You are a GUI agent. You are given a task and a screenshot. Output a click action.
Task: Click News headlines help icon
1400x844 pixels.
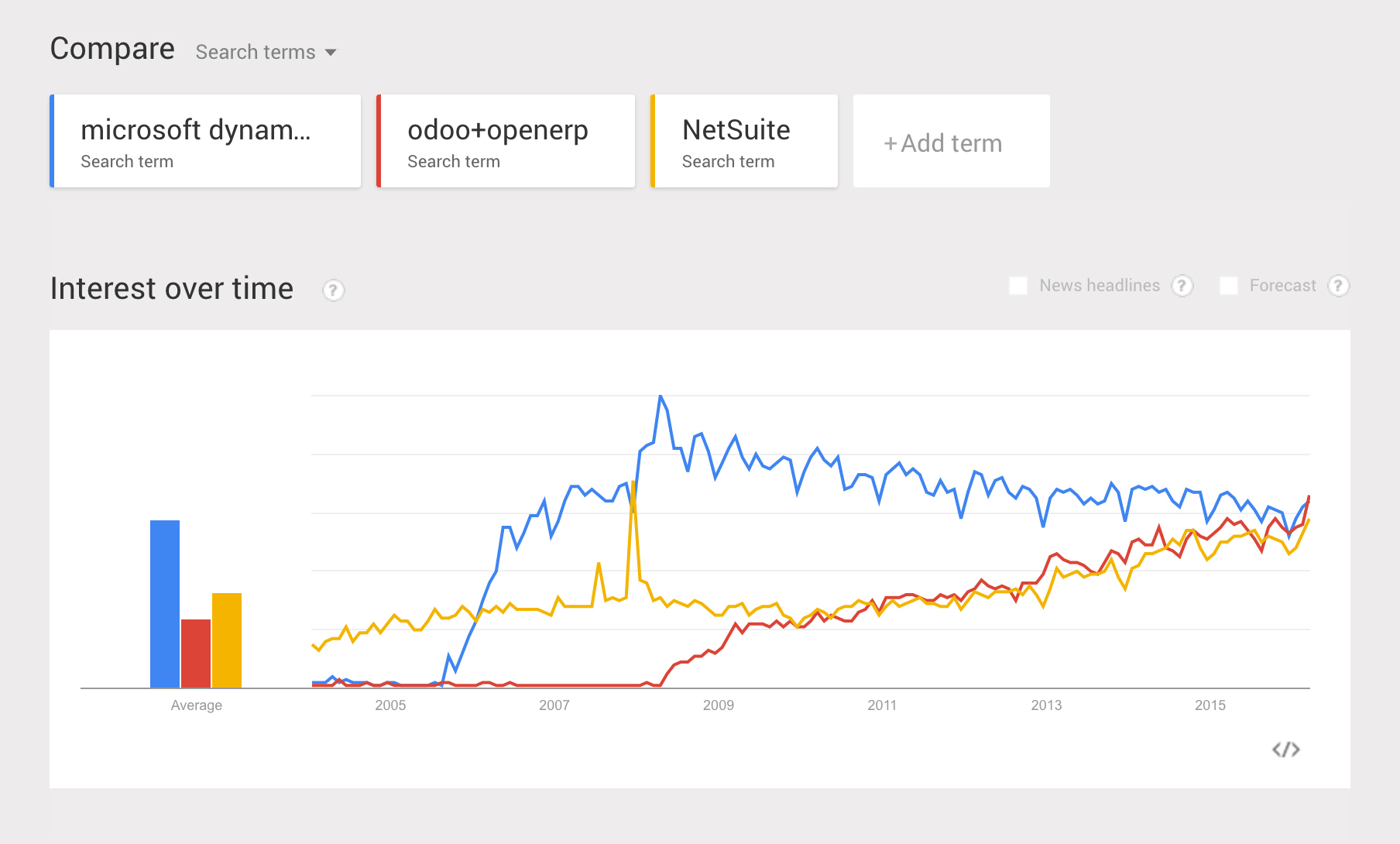pos(1182,286)
